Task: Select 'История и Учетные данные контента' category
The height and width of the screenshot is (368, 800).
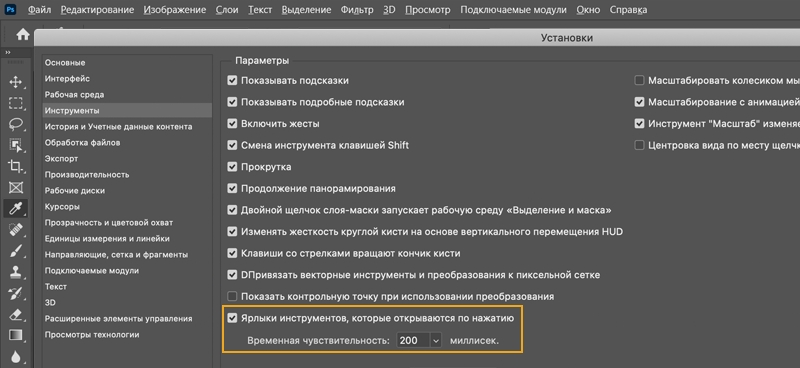Action: [127, 126]
